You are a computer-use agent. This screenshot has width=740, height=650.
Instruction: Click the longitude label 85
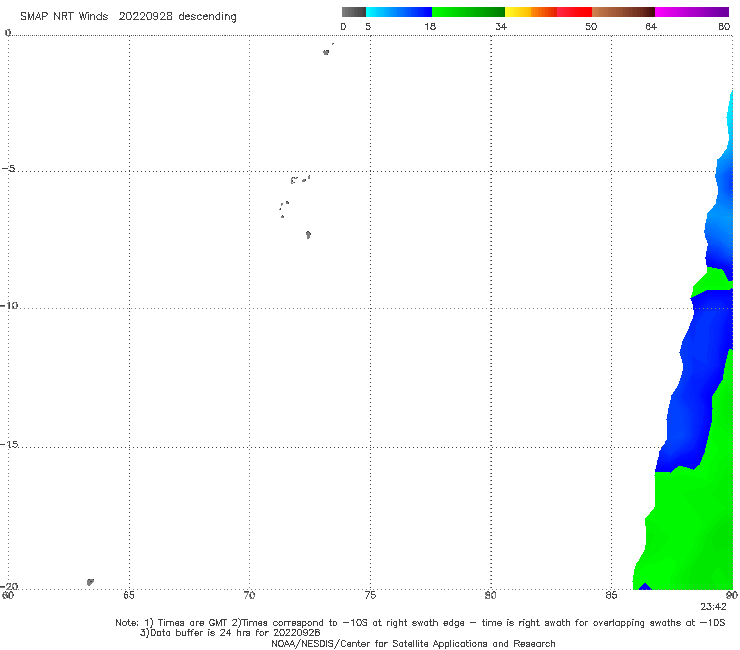pos(611,595)
